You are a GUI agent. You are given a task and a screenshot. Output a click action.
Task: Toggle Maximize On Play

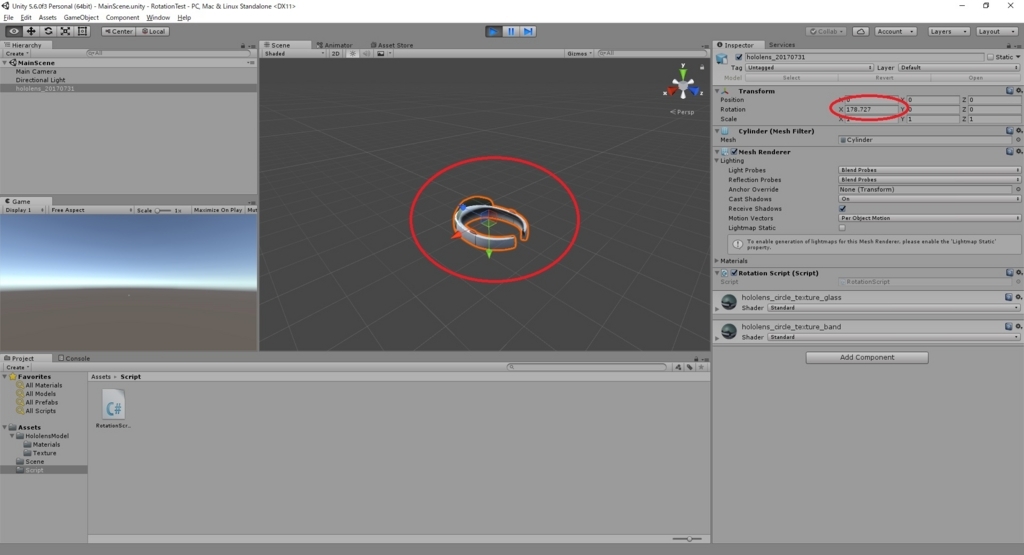(x=217, y=210)
